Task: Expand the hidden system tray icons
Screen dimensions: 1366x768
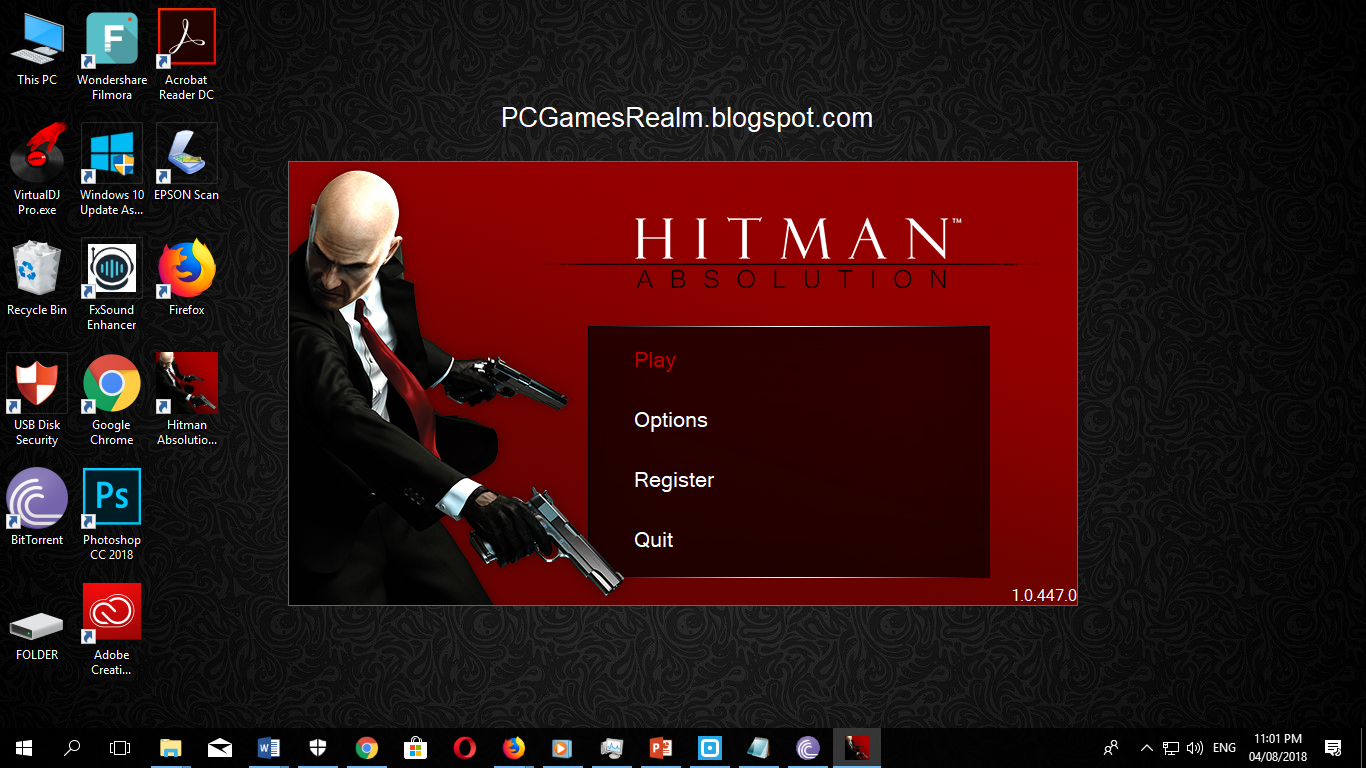Action: (x=1146, y=747)
